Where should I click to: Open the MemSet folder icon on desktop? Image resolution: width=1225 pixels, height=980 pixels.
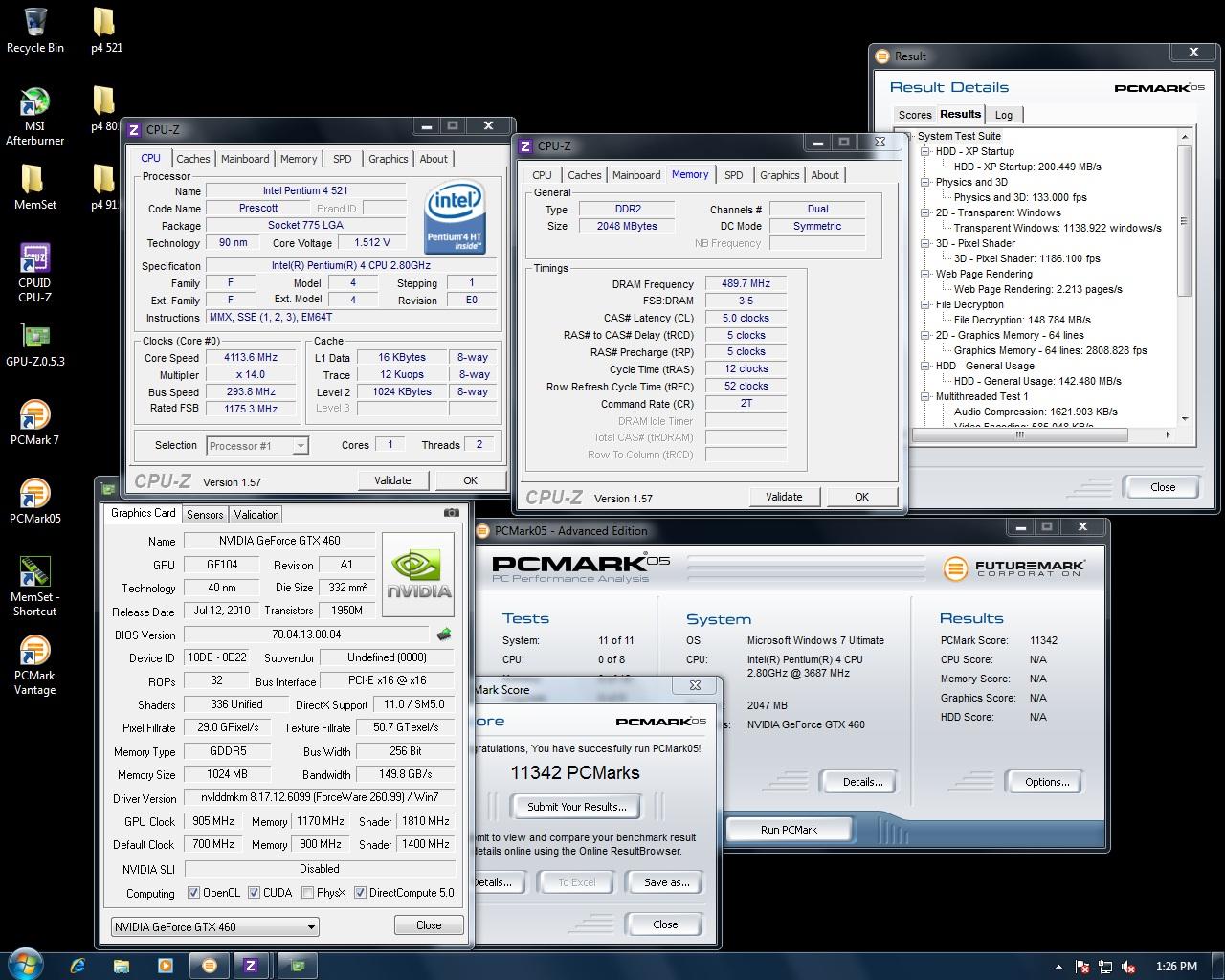coord(35,187)
